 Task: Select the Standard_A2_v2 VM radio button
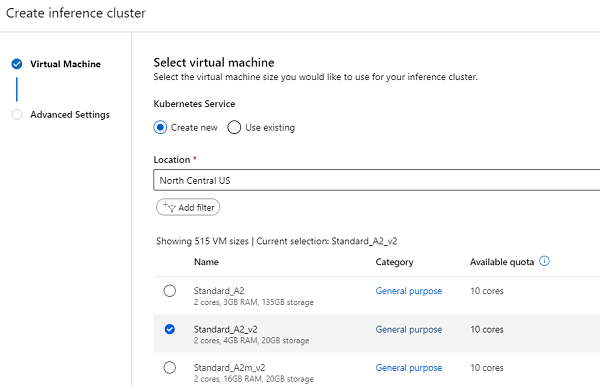(170, 329)
